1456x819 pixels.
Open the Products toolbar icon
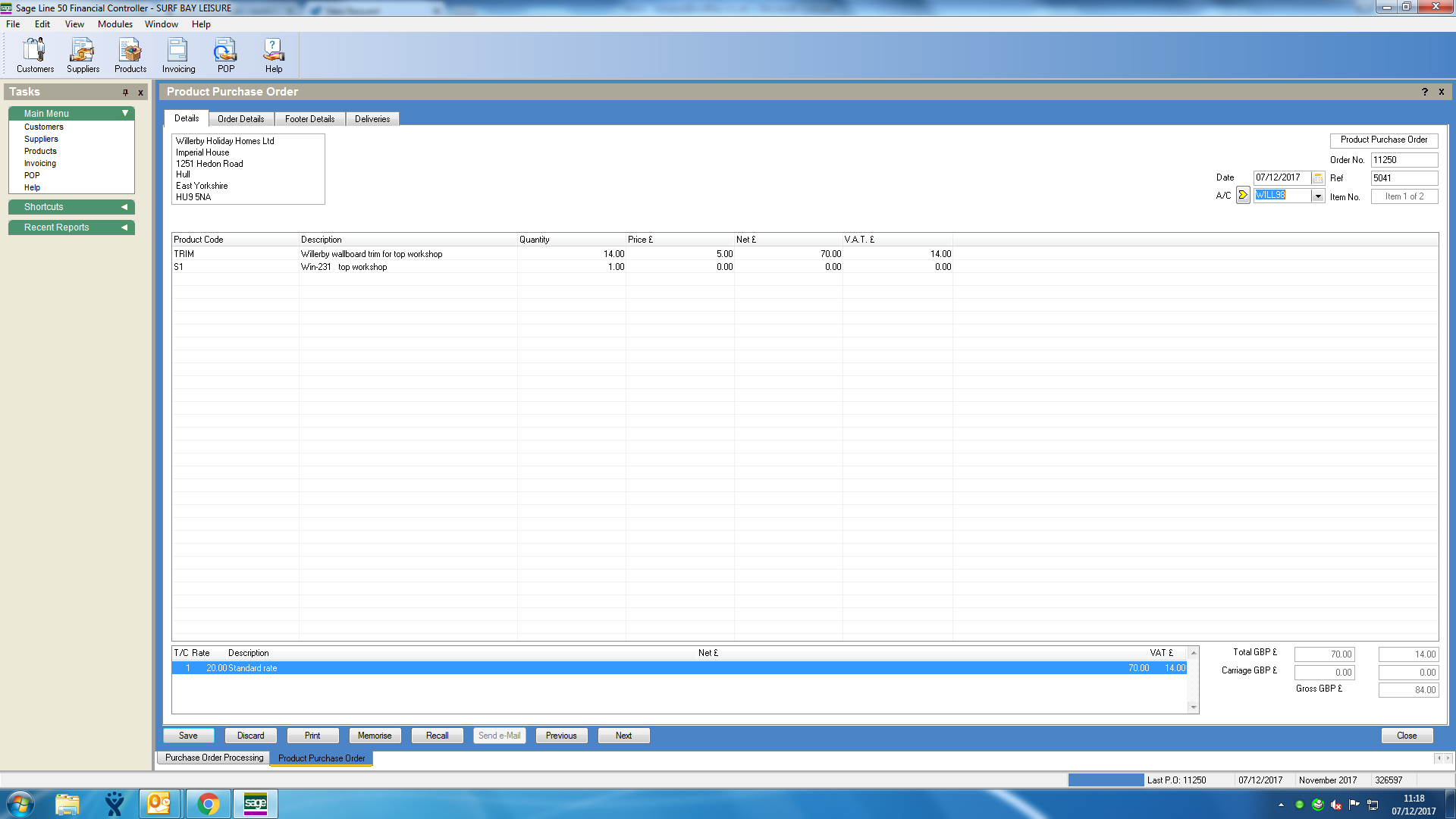(x=130, y=55)
